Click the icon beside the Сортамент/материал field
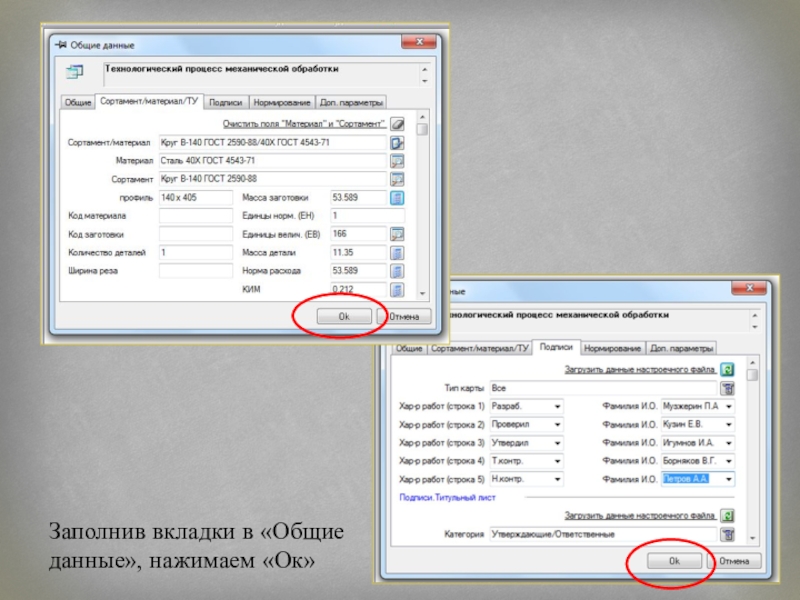 pos(397,143)
